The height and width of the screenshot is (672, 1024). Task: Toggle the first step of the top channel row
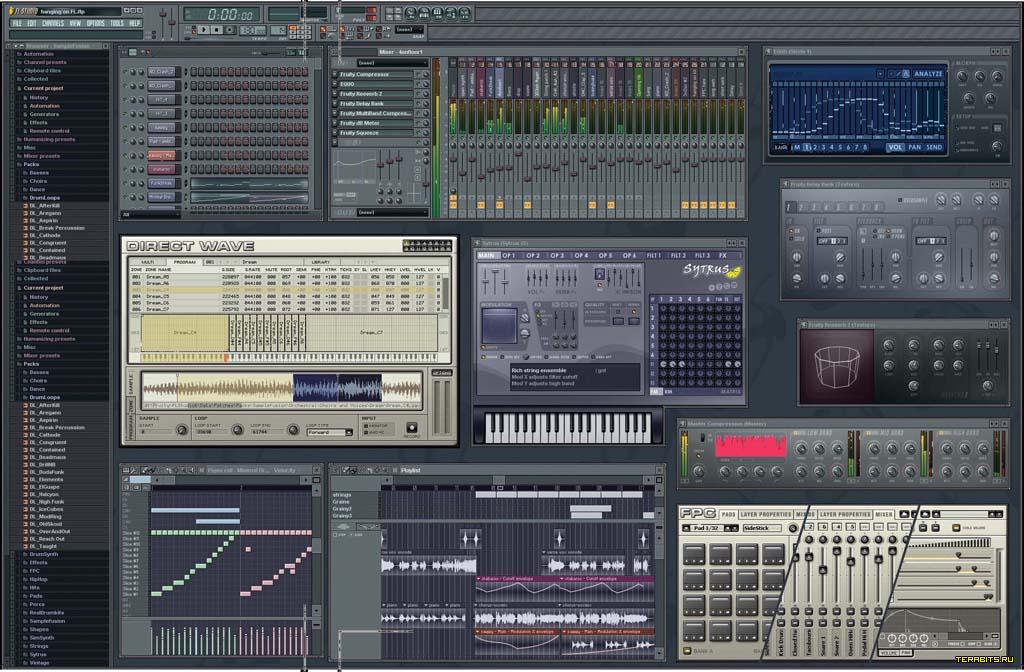tap(194, 72)
